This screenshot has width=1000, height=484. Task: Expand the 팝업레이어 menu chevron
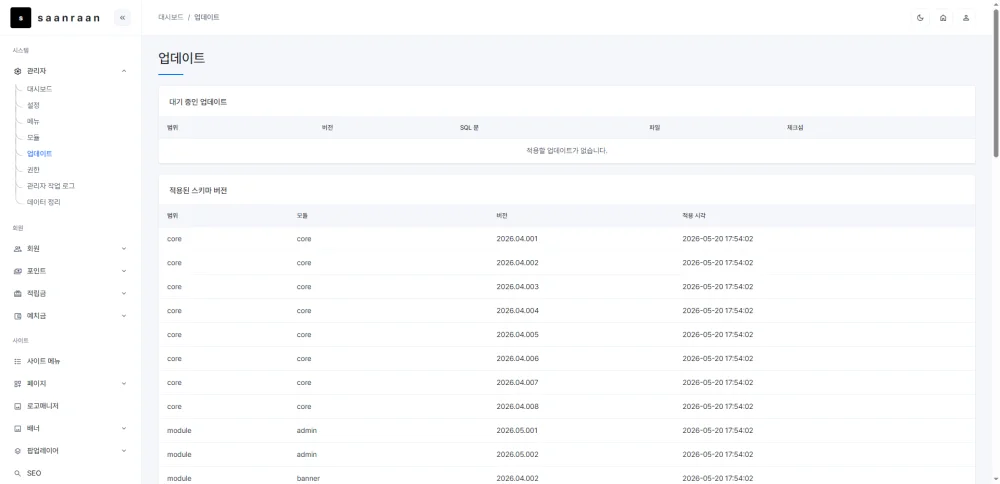(x=124, y=450)
